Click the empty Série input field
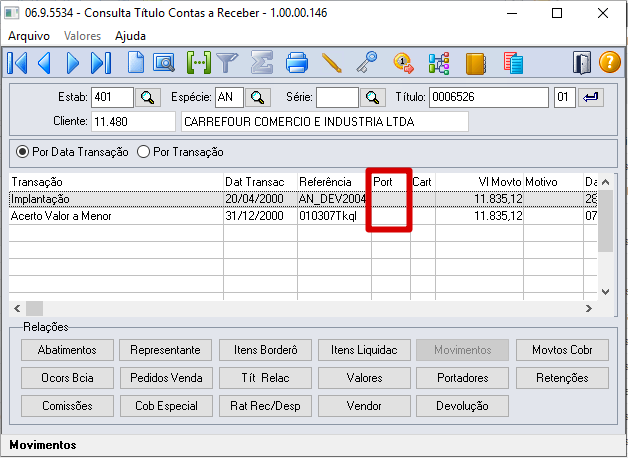The width and height of the screenshot is (628, 458). tap(337, 97)
